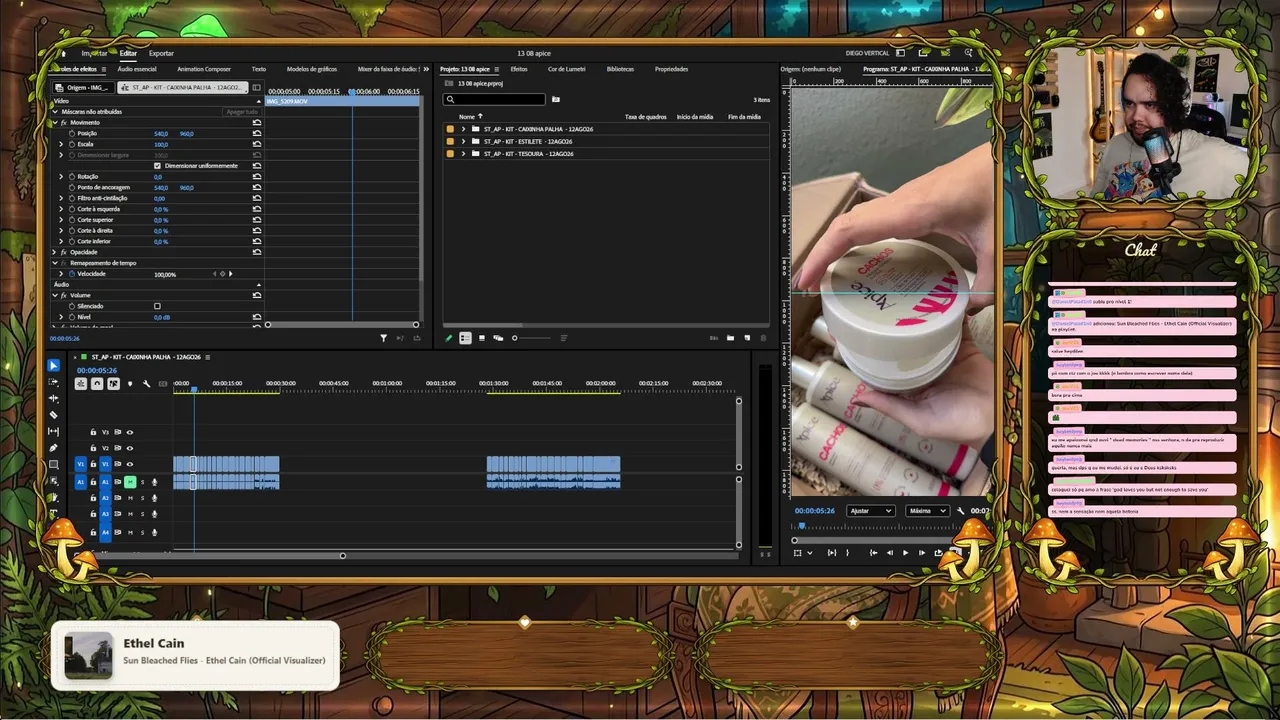Hide video track V2 eye

pyautogui.click(x=129, y=448)
